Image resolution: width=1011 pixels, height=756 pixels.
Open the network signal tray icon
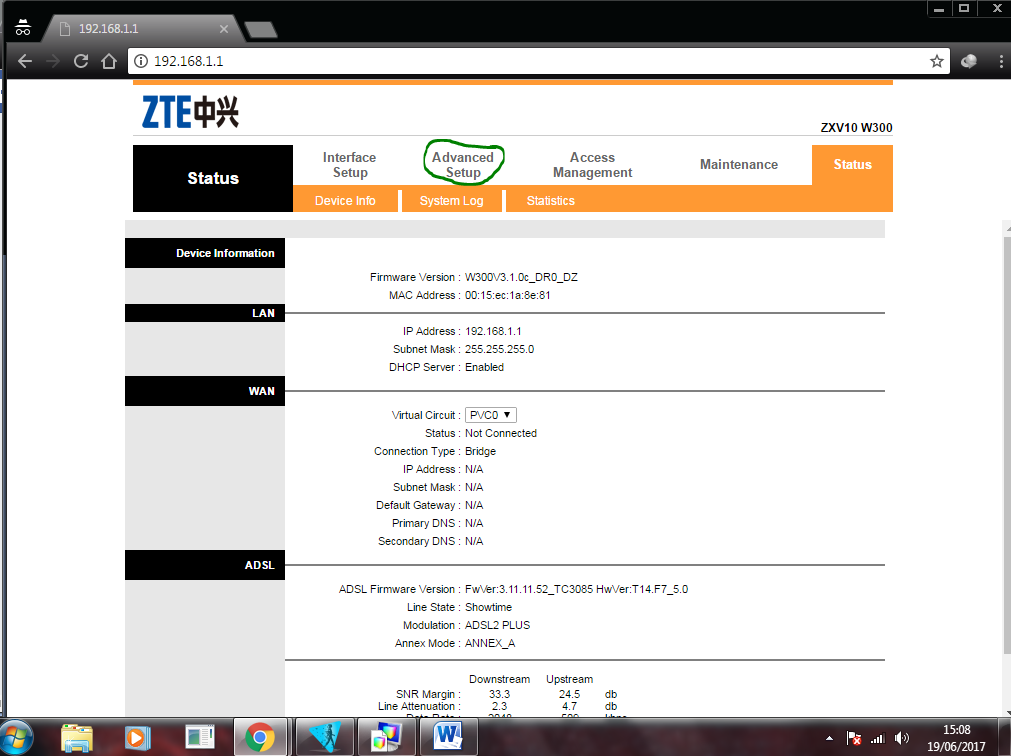pyautogui.click(x=878, y=739)
